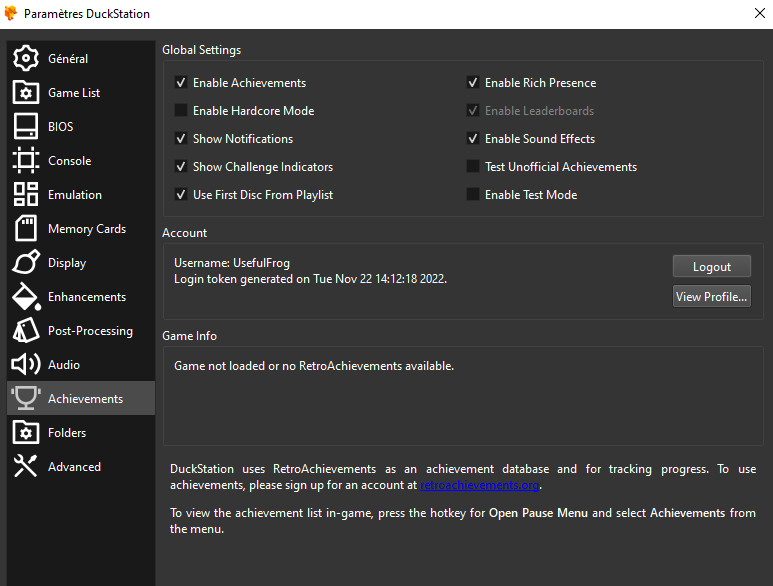This screenshot has height=586, width=773.
Task: Select the Display category label
Action: tap(67, 263)
